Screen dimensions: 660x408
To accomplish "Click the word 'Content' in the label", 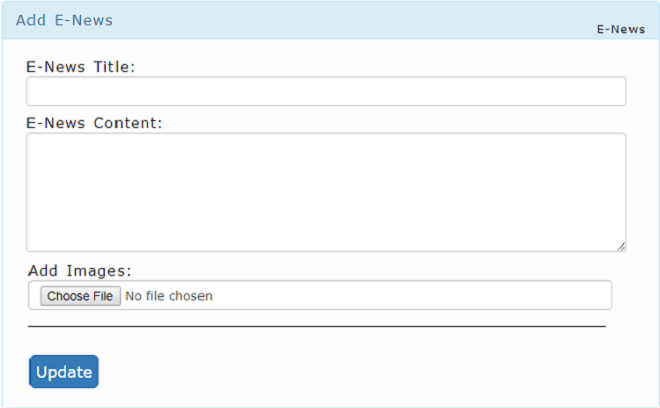I will [125, 123].
